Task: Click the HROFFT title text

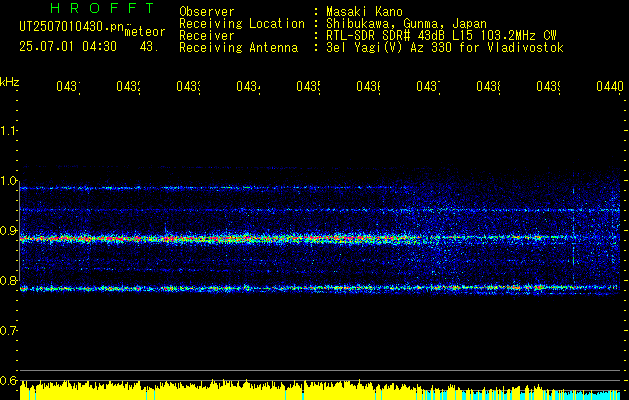Action: [103, 8]
